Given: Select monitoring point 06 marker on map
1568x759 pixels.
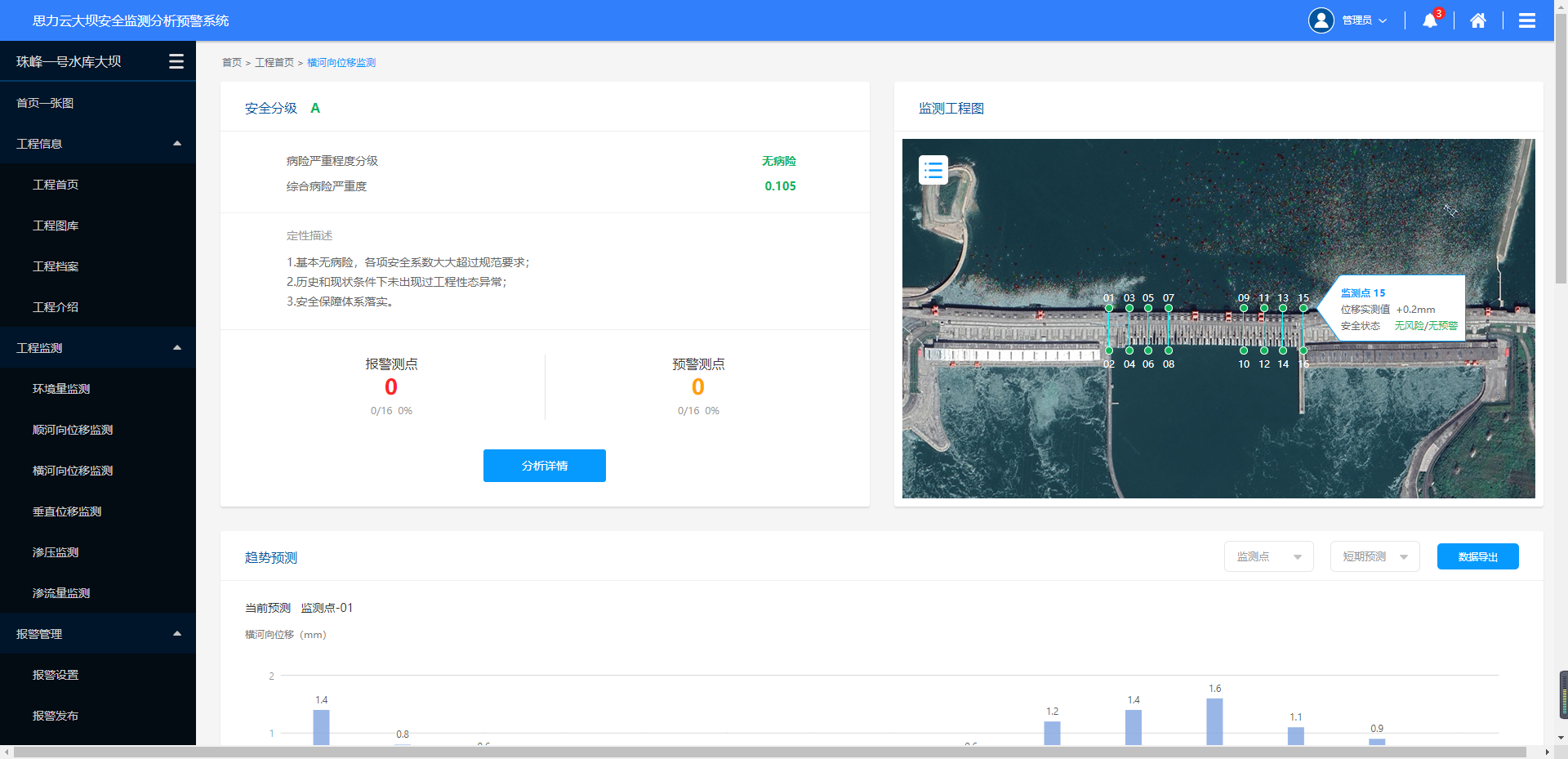Looking at the screenshot, I should (1148, 350).
